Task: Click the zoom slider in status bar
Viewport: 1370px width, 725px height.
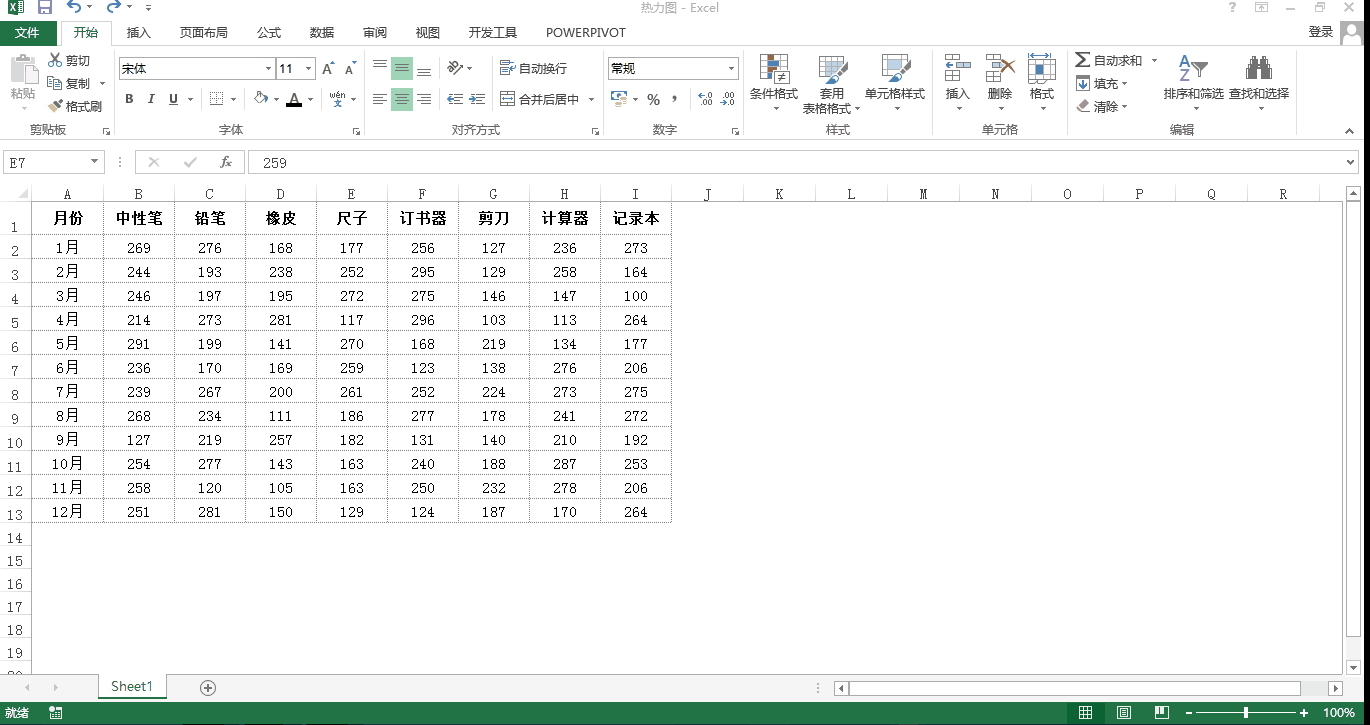Action: 1246,713
